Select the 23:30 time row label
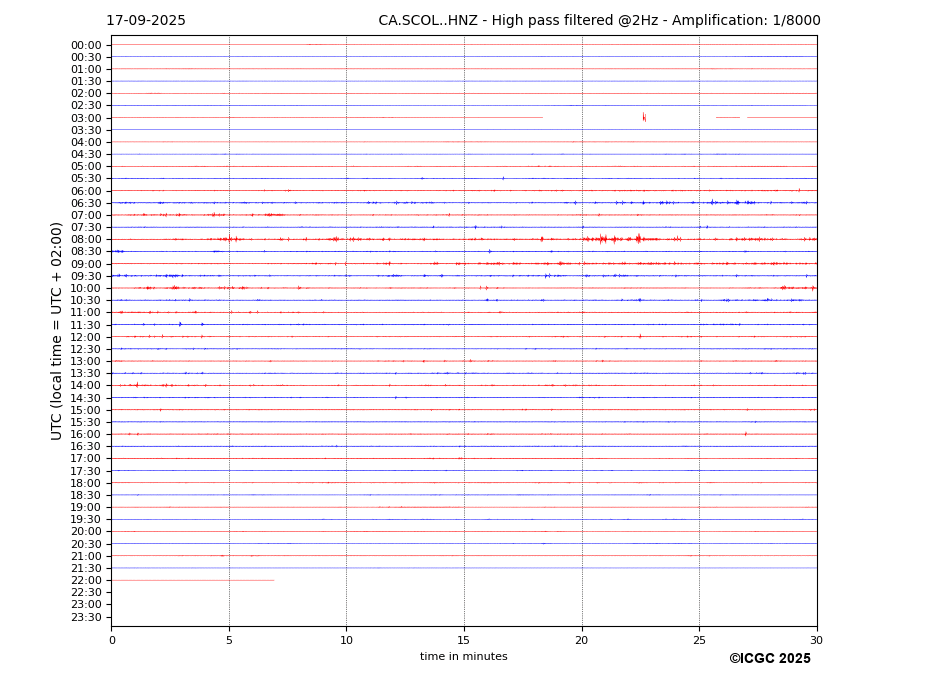The height and width of the screenshot is (696, 927). point(86,617)
